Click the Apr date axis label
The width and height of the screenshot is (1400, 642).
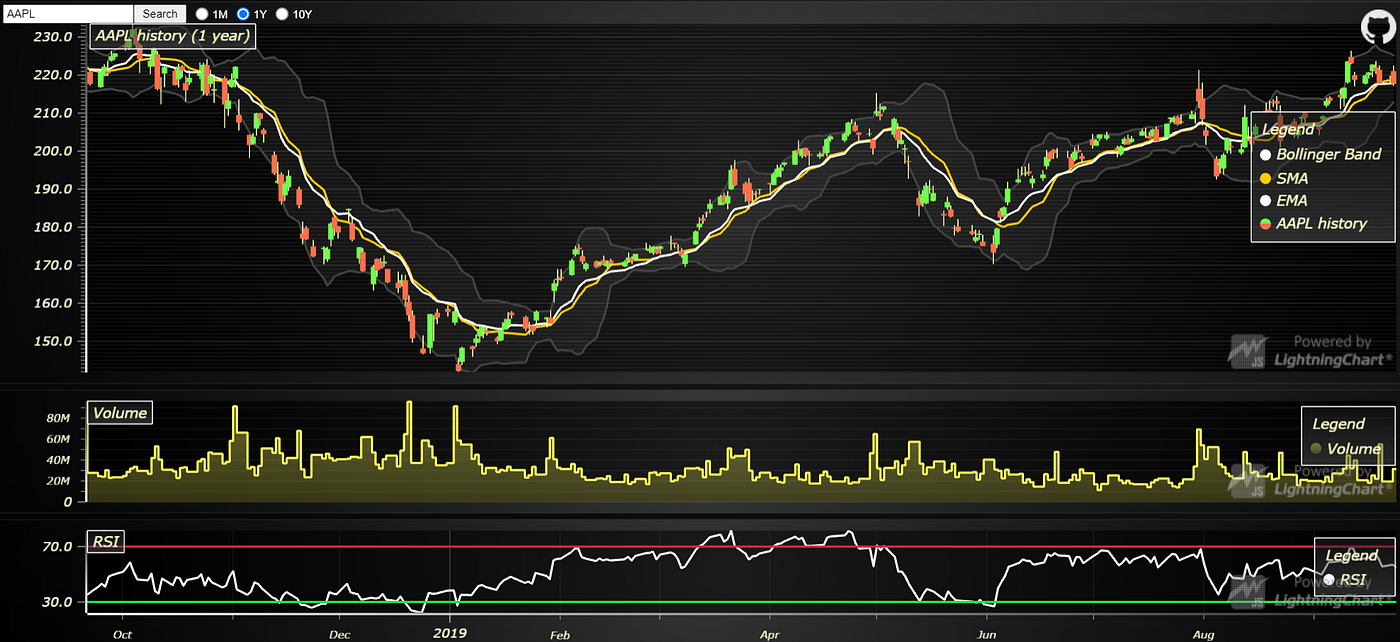coord(770,634)
